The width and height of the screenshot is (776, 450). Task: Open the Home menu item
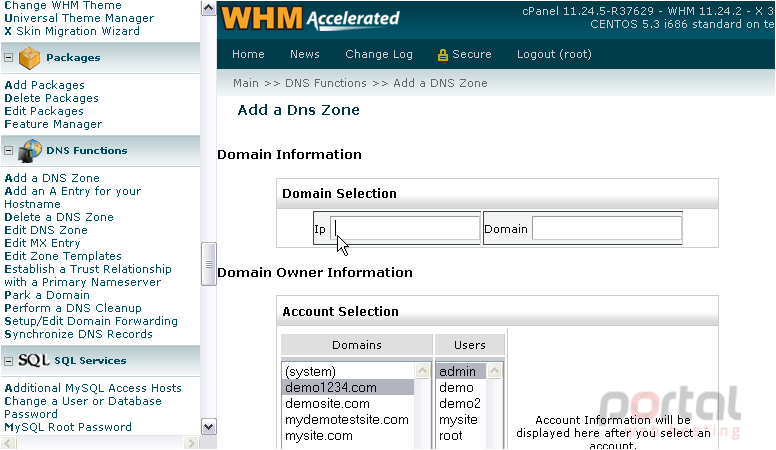point(248,54)
